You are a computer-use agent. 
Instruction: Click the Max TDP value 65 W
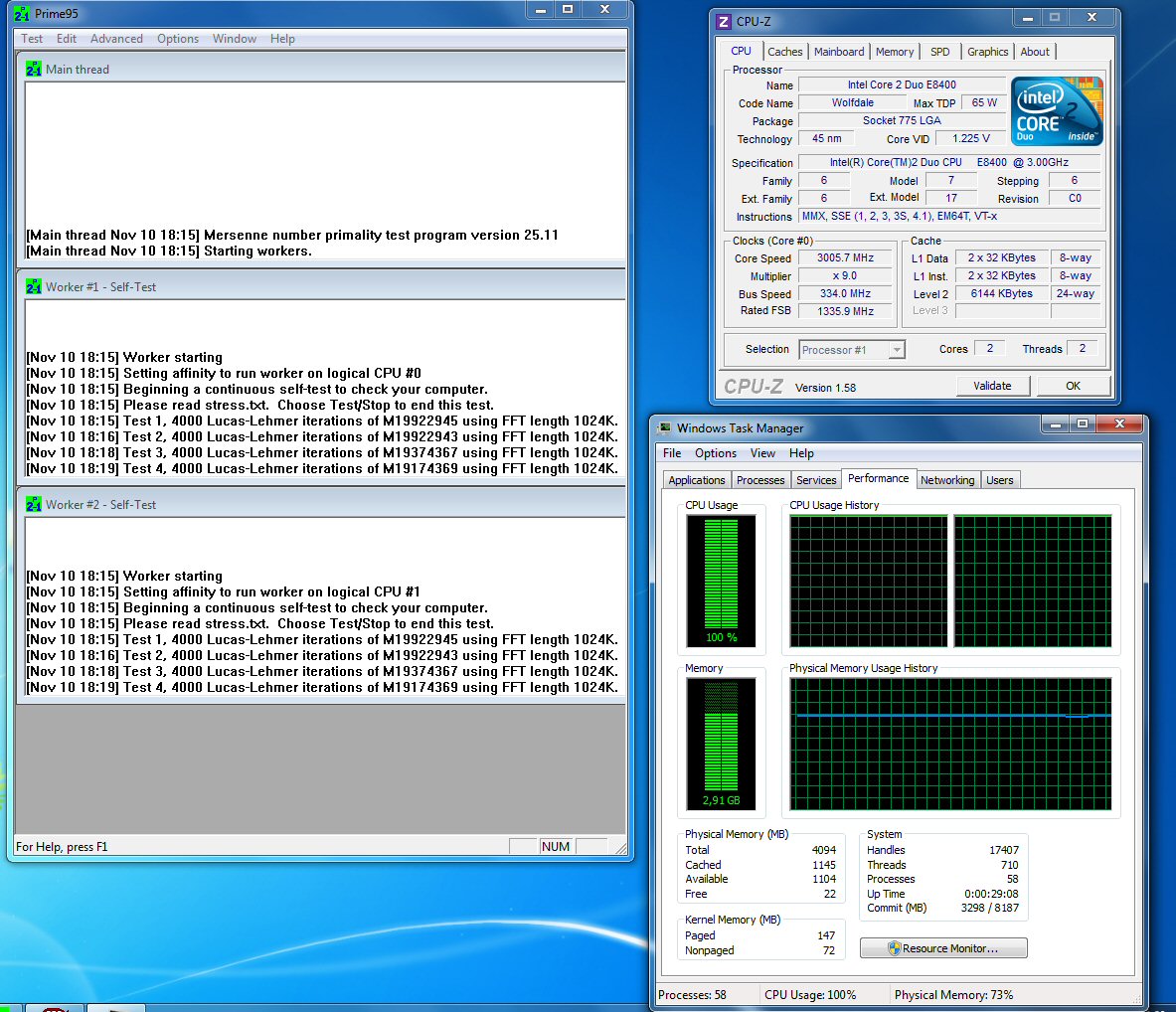pyautogui.click(x=984, y=102)
